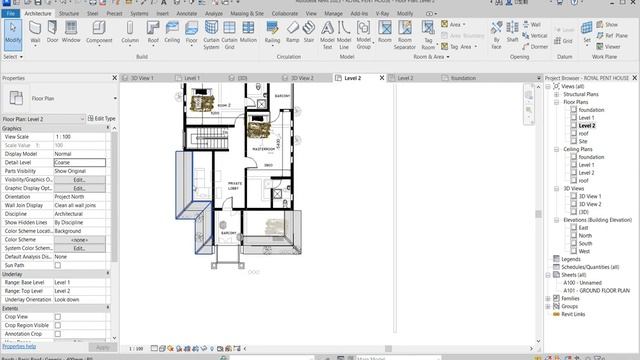Choose the Ceiling tool
640x360 pixels.
[x=172, y=33]
